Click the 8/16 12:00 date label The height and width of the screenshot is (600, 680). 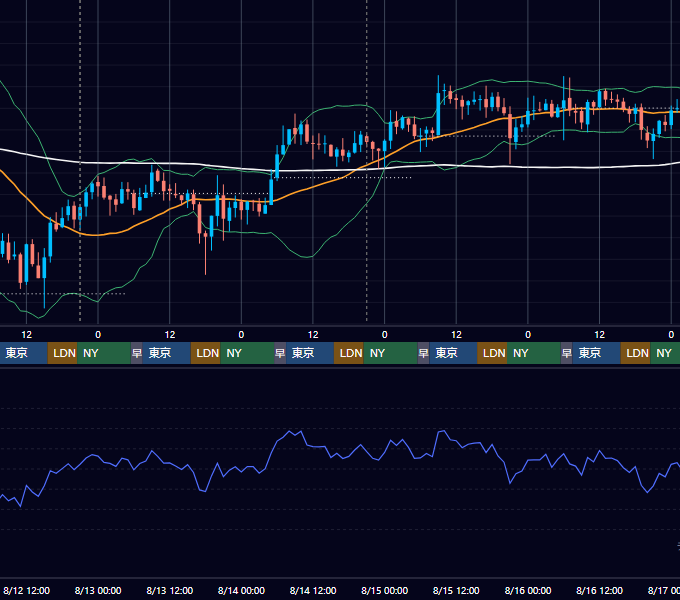pyautogui.click(x=599, y=590)
